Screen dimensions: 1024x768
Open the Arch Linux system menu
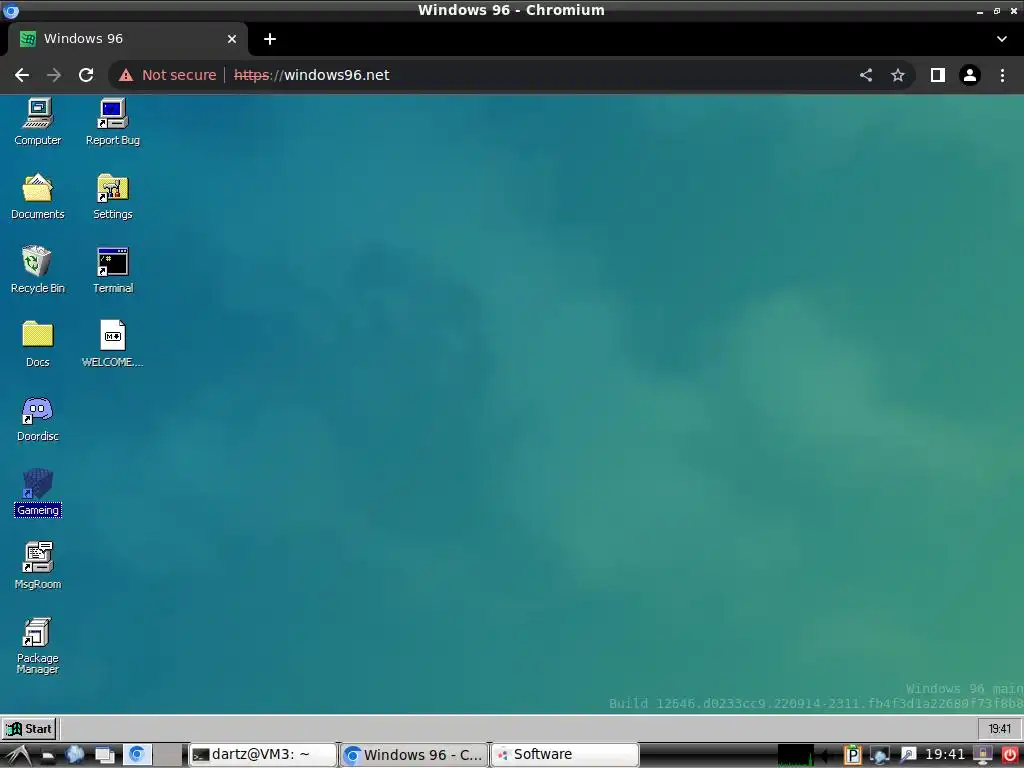click(x=17, y=756)
